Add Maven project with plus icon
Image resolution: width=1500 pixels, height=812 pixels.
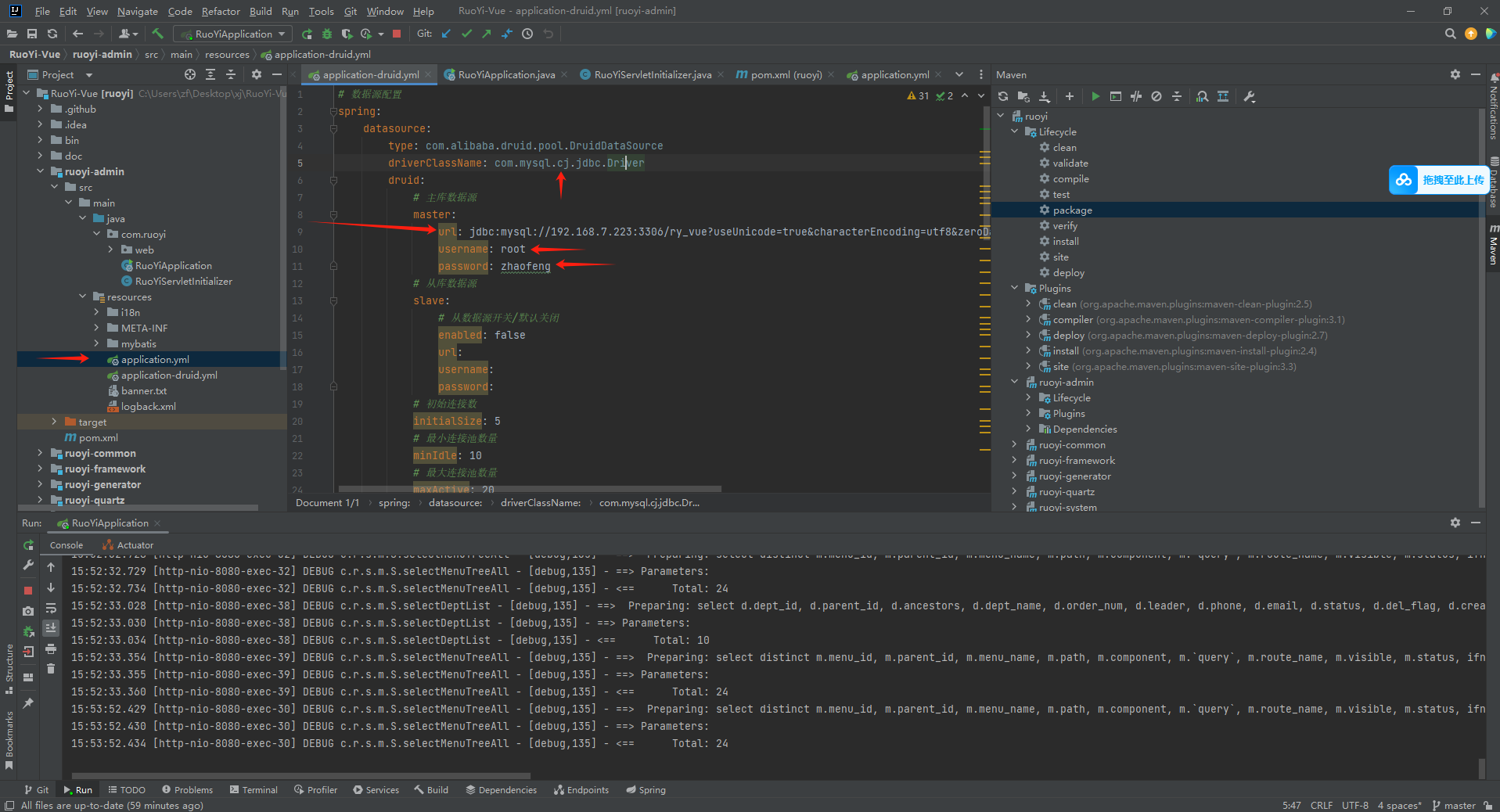tap(1069, 96)
